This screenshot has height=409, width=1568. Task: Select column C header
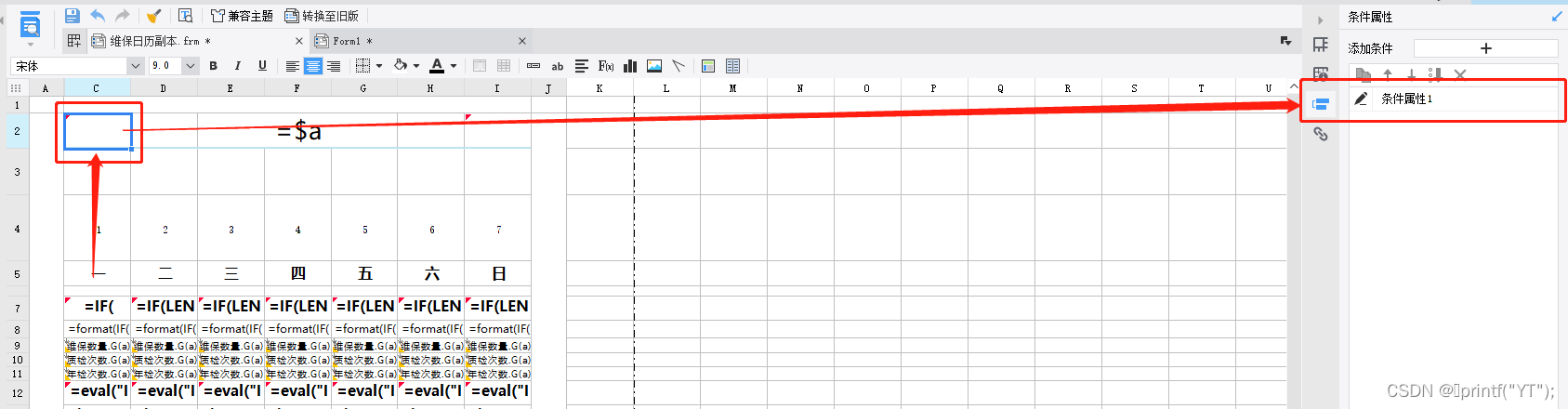(x=97, y=87)
